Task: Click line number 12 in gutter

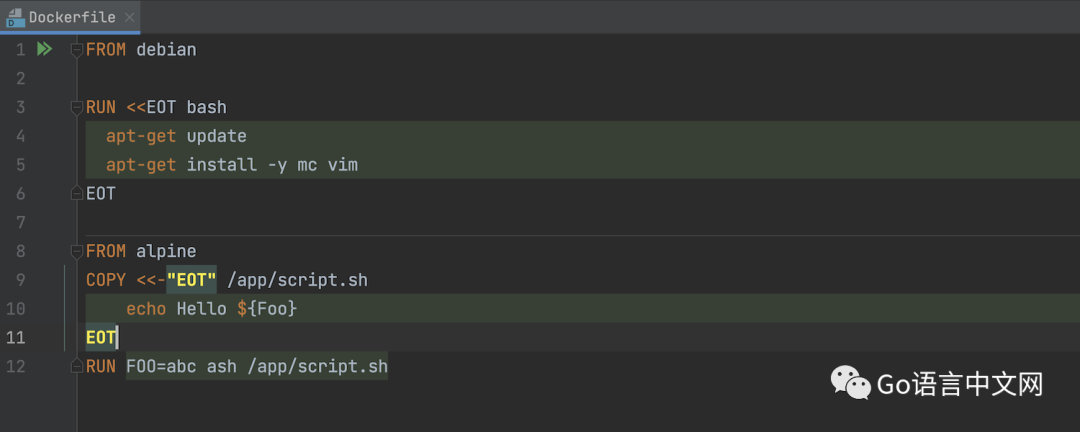Action: 16,367
